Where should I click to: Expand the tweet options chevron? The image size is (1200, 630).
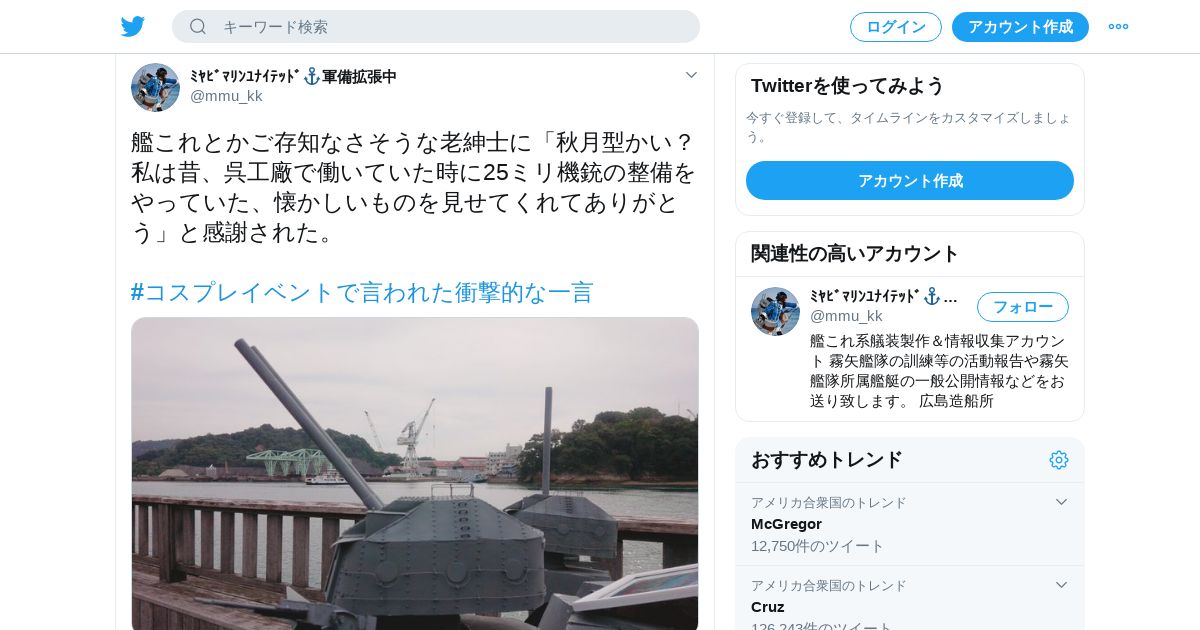pos(691,75)
